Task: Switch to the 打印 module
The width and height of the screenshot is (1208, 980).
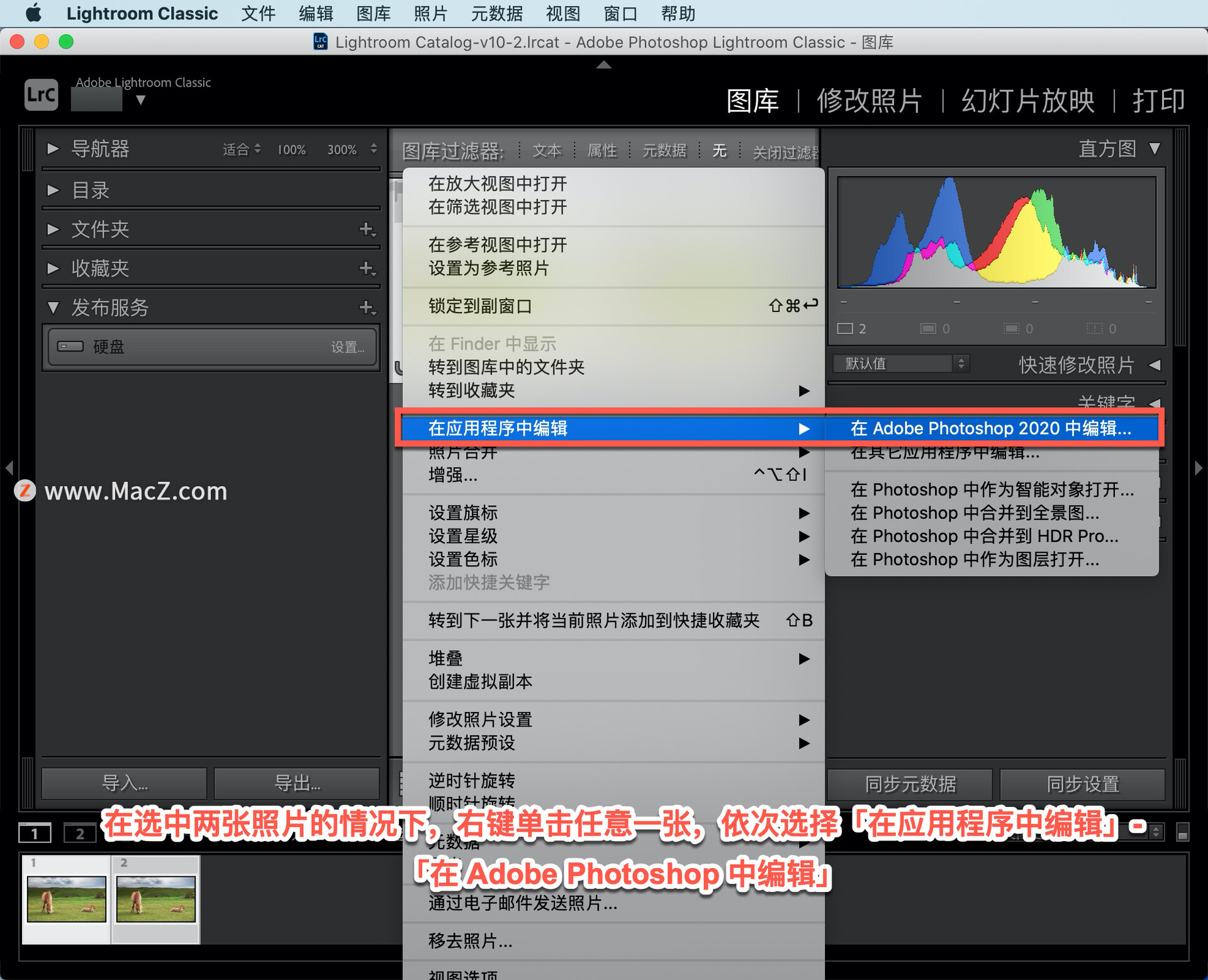Action: pos(1158,101)
